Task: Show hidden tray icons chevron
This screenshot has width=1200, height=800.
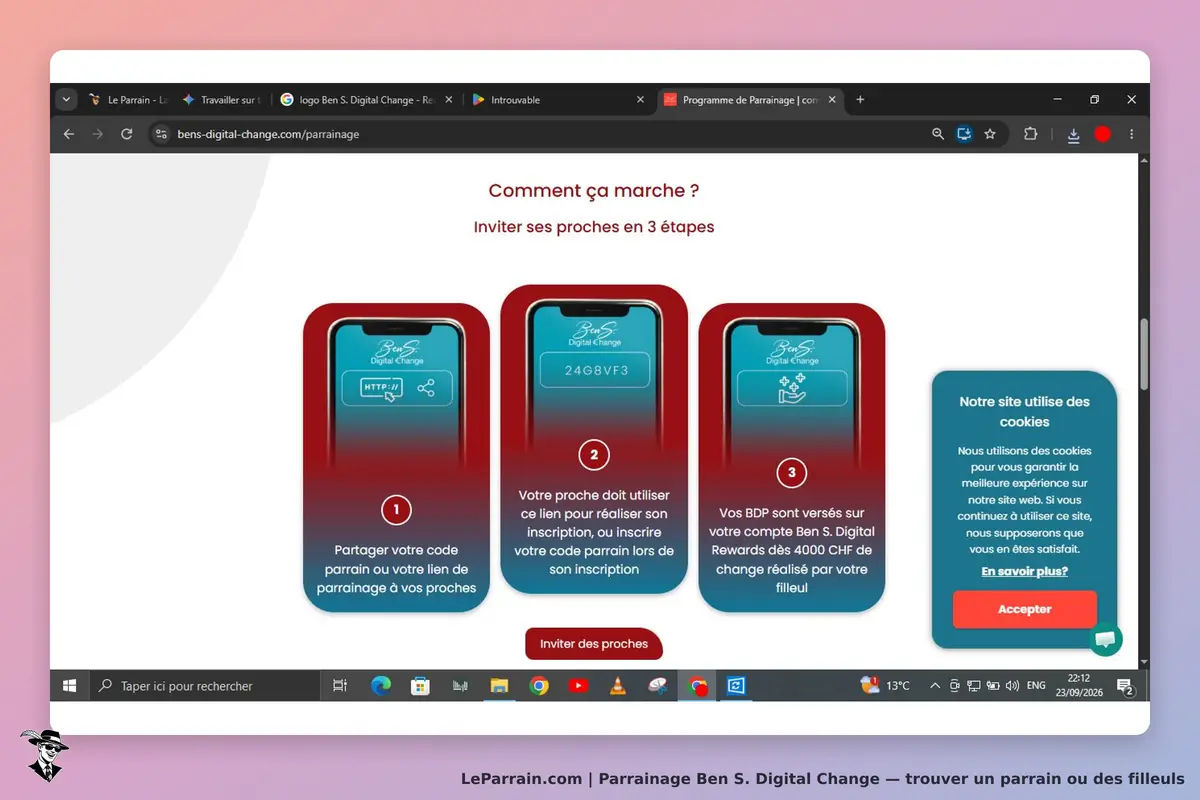Action: tap(935, 686)
